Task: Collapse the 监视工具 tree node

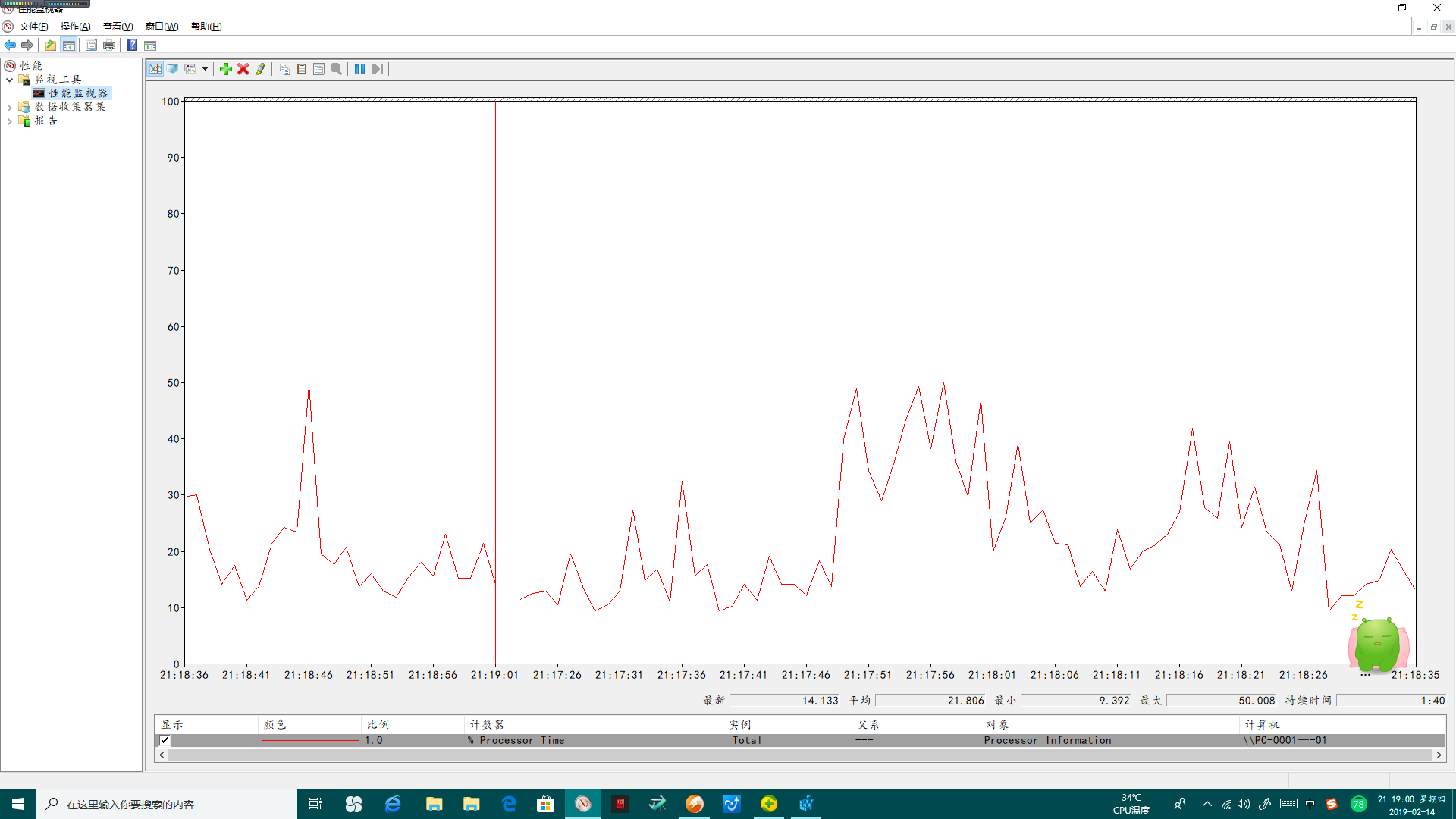Action: 9,80
